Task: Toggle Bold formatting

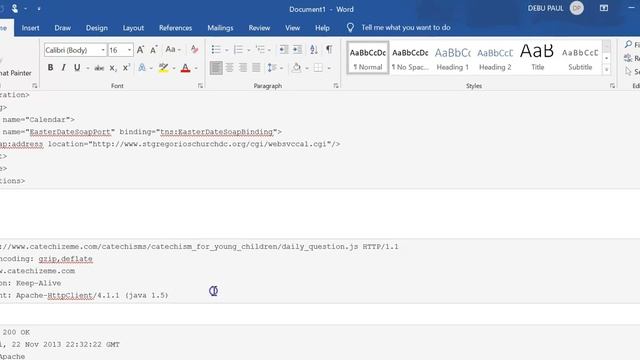Action: point(50,68)
